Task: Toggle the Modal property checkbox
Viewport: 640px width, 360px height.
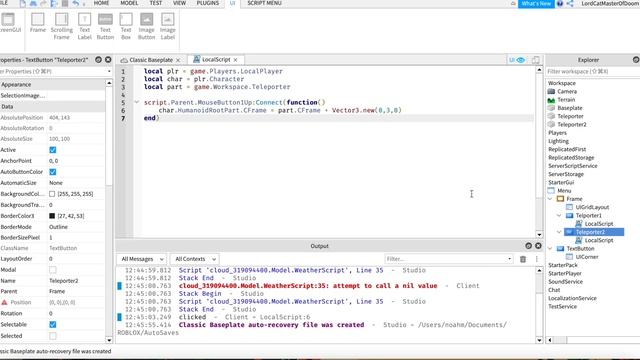Action: pos(53,269)
